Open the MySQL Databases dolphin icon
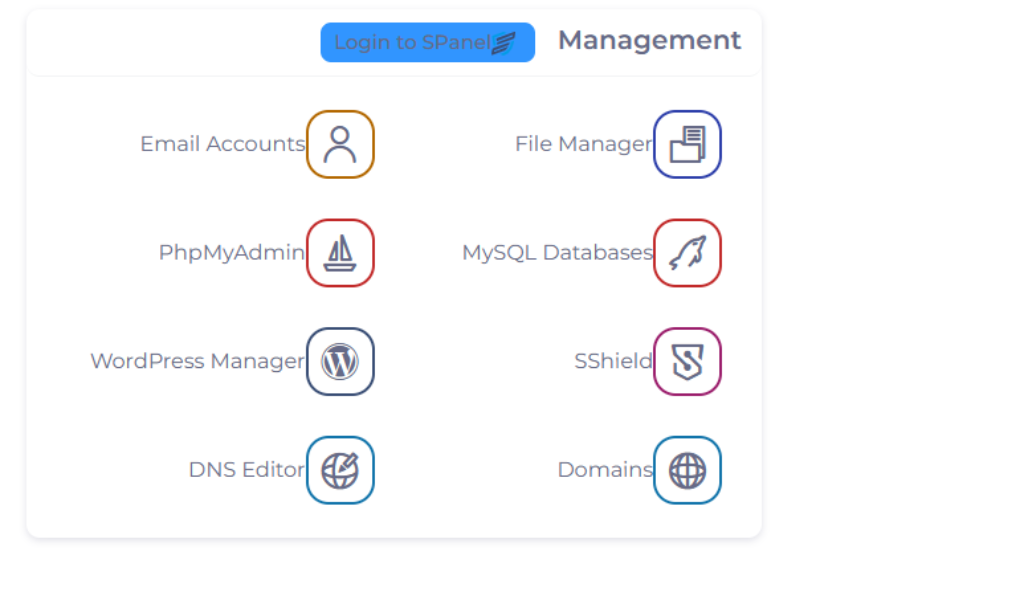 coord(687,253)
